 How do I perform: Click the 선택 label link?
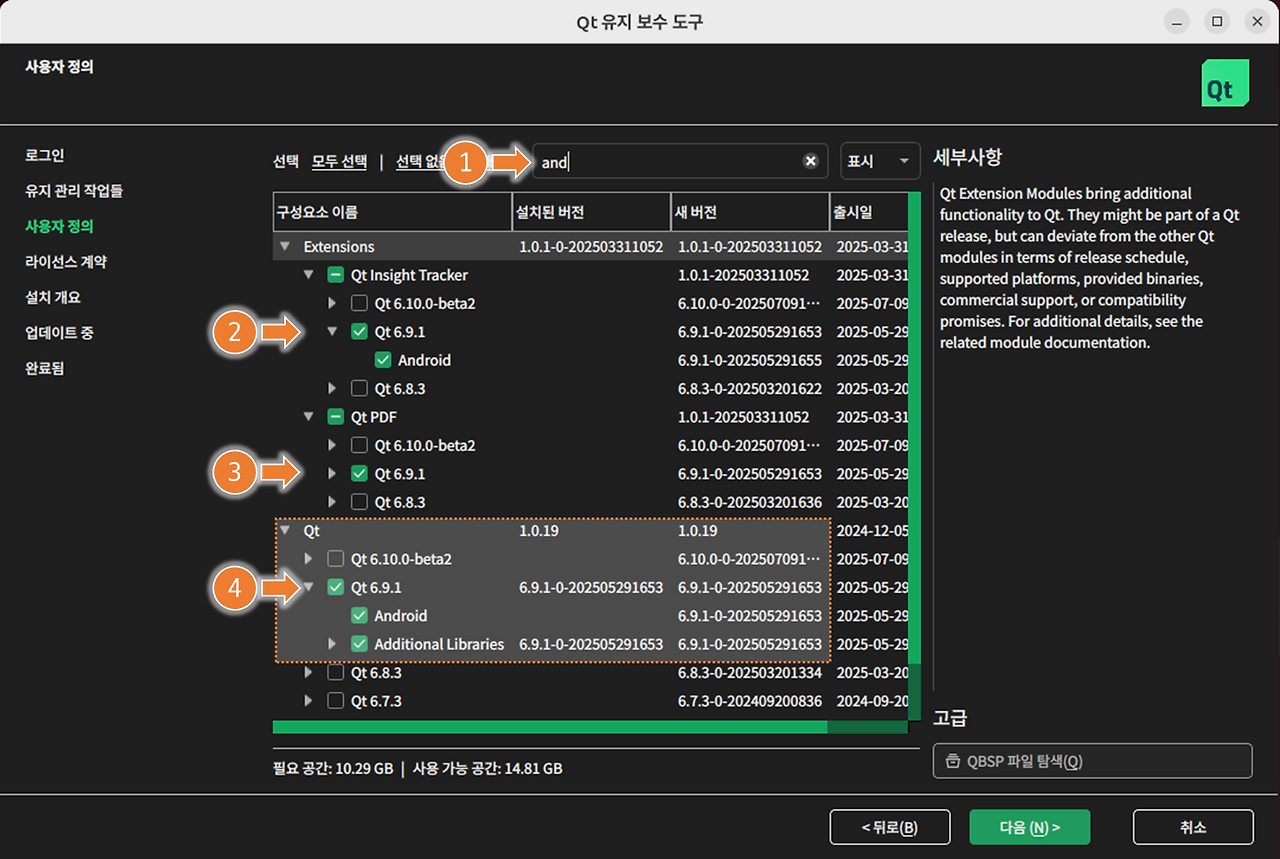point(286,161)
